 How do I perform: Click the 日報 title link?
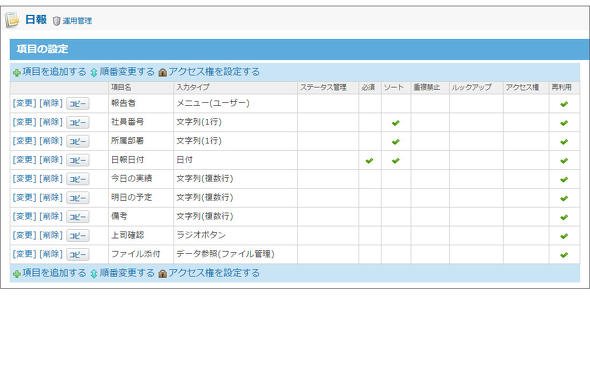[36, 20]
